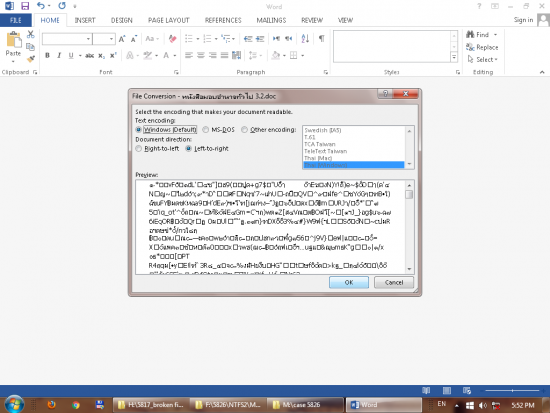This screenshot has width=550, height=413.
Task: Click the Save icon in quick access toolbar
Action: pos(25,6)
